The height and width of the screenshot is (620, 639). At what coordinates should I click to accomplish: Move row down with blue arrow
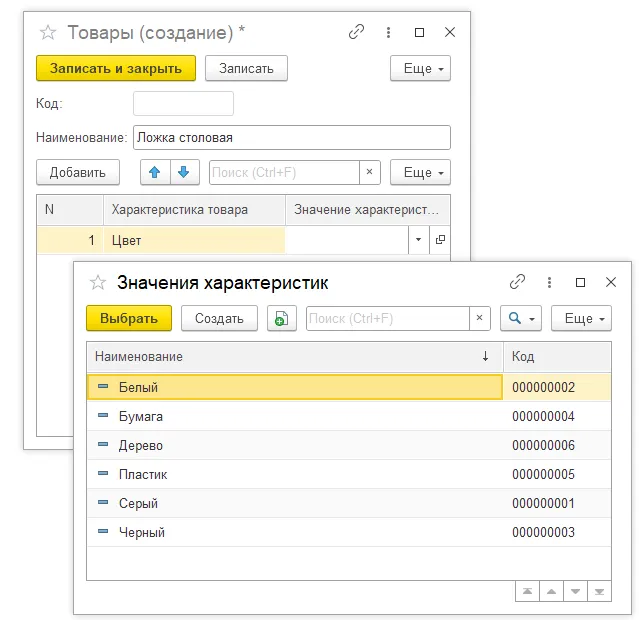tap(183, 172)
